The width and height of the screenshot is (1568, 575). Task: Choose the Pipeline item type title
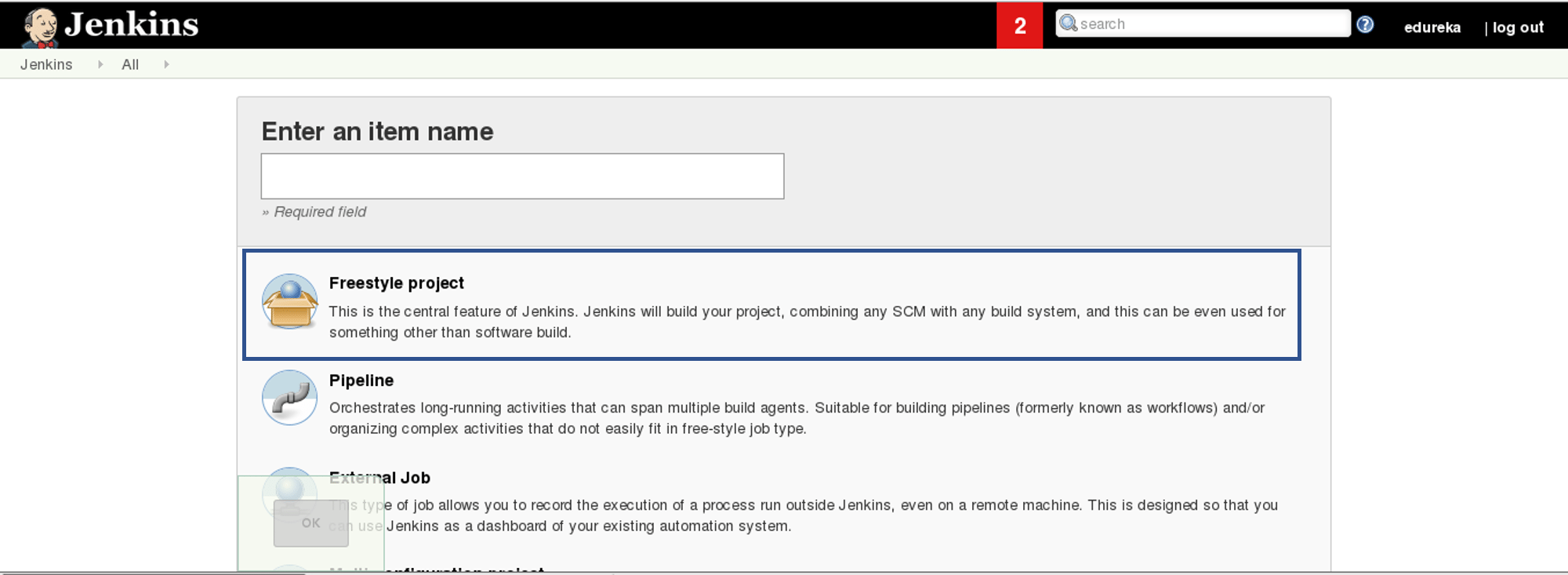click(361, 380)
